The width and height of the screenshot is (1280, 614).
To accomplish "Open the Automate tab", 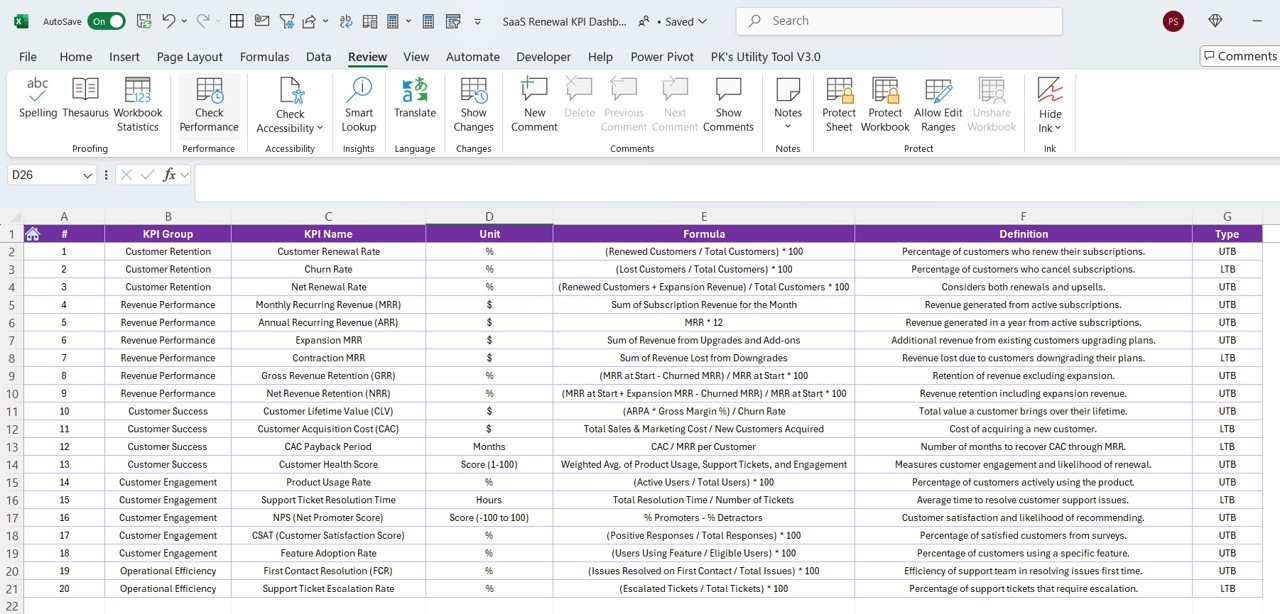I will tap(473, 57).
